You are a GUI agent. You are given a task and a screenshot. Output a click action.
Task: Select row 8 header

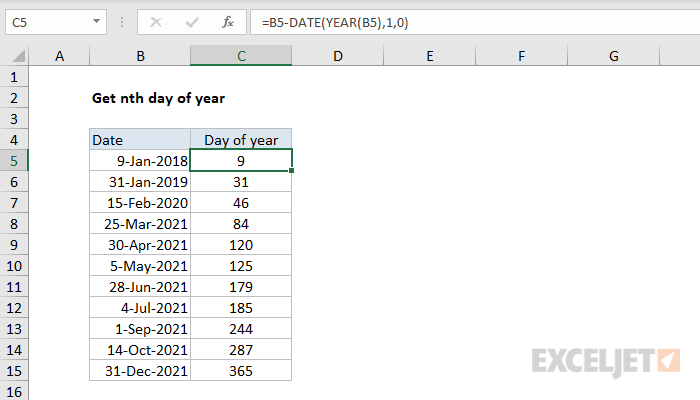14,224
